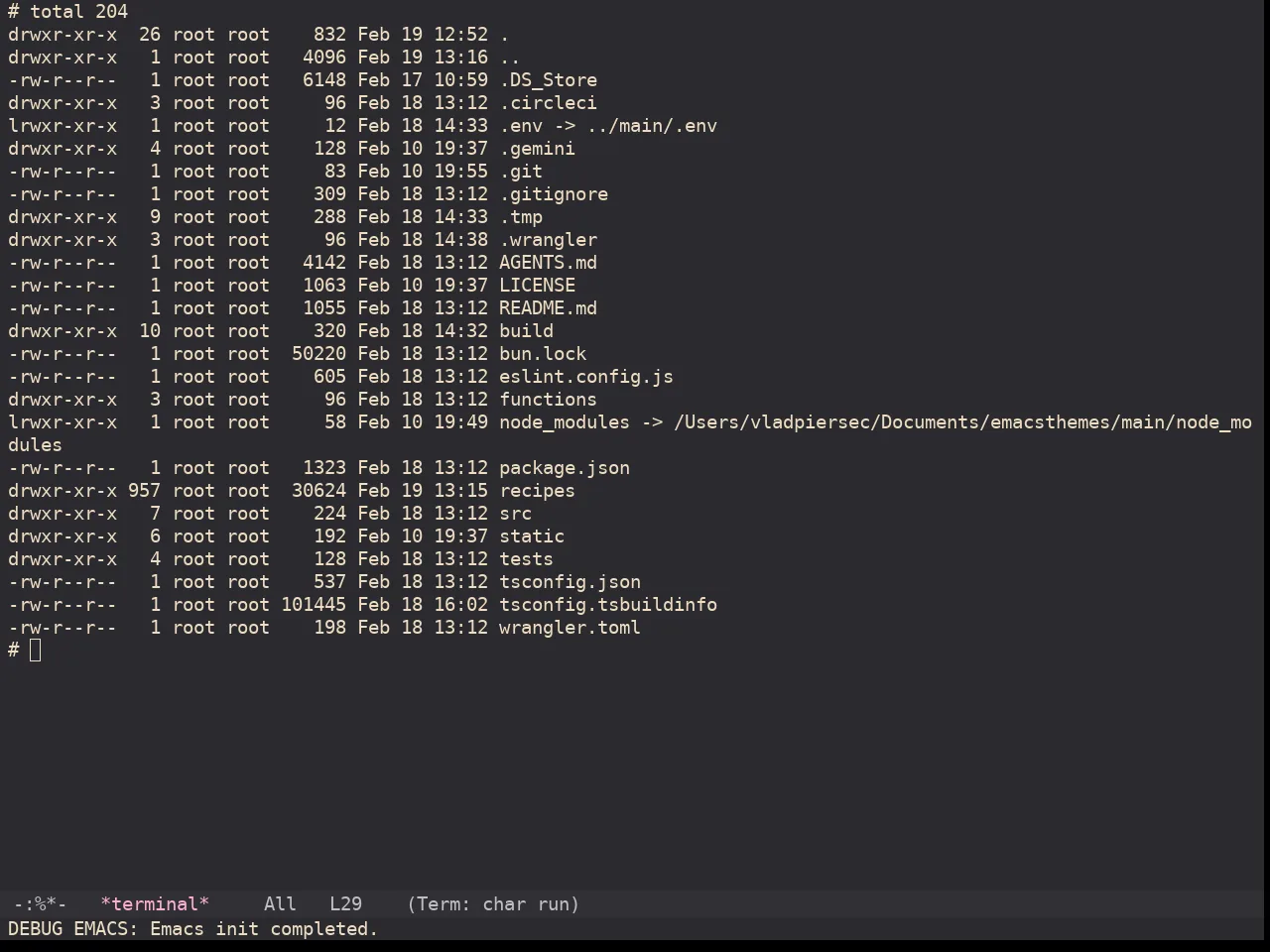
Task: Click the README.md file name
Action: 548,308
